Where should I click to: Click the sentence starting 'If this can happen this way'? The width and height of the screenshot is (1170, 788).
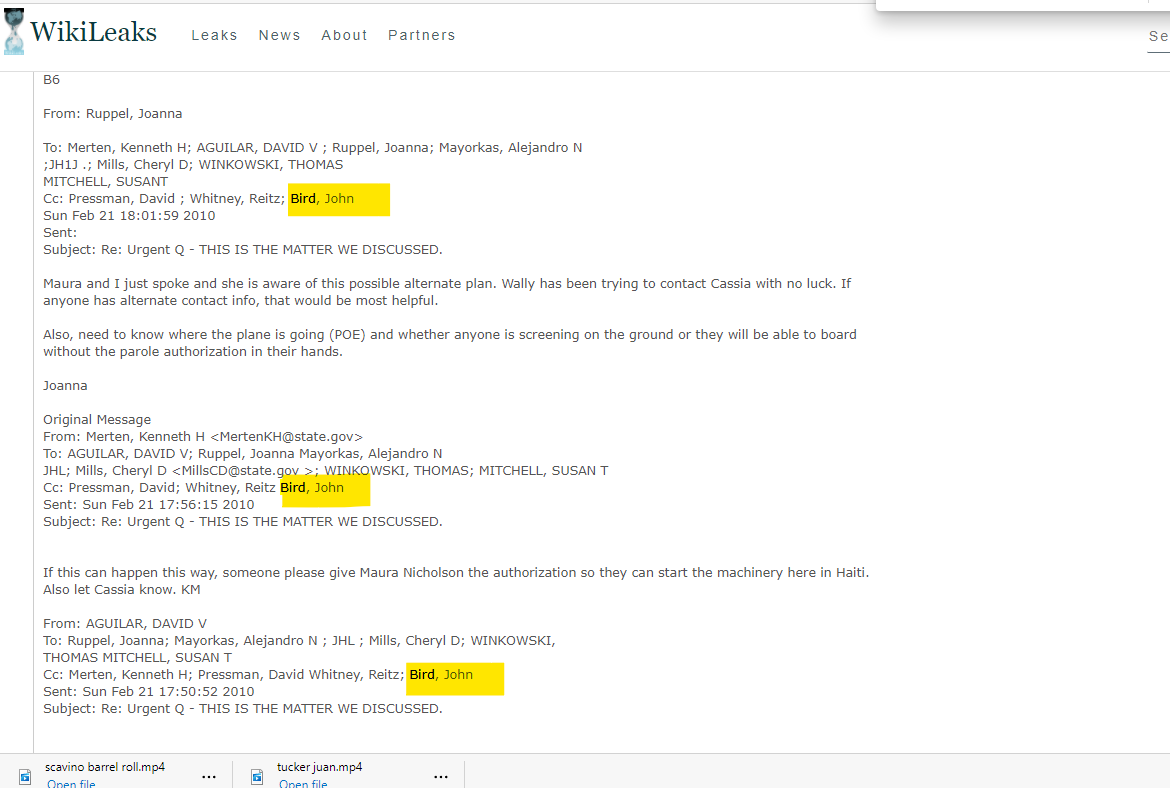(x=456, y=572)
